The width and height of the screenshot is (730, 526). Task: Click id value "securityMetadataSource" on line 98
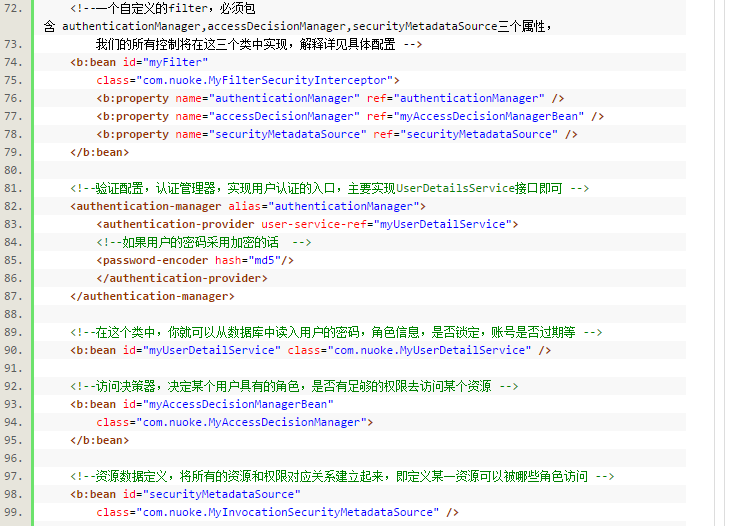pyautogui.click(x=222, y=494)
